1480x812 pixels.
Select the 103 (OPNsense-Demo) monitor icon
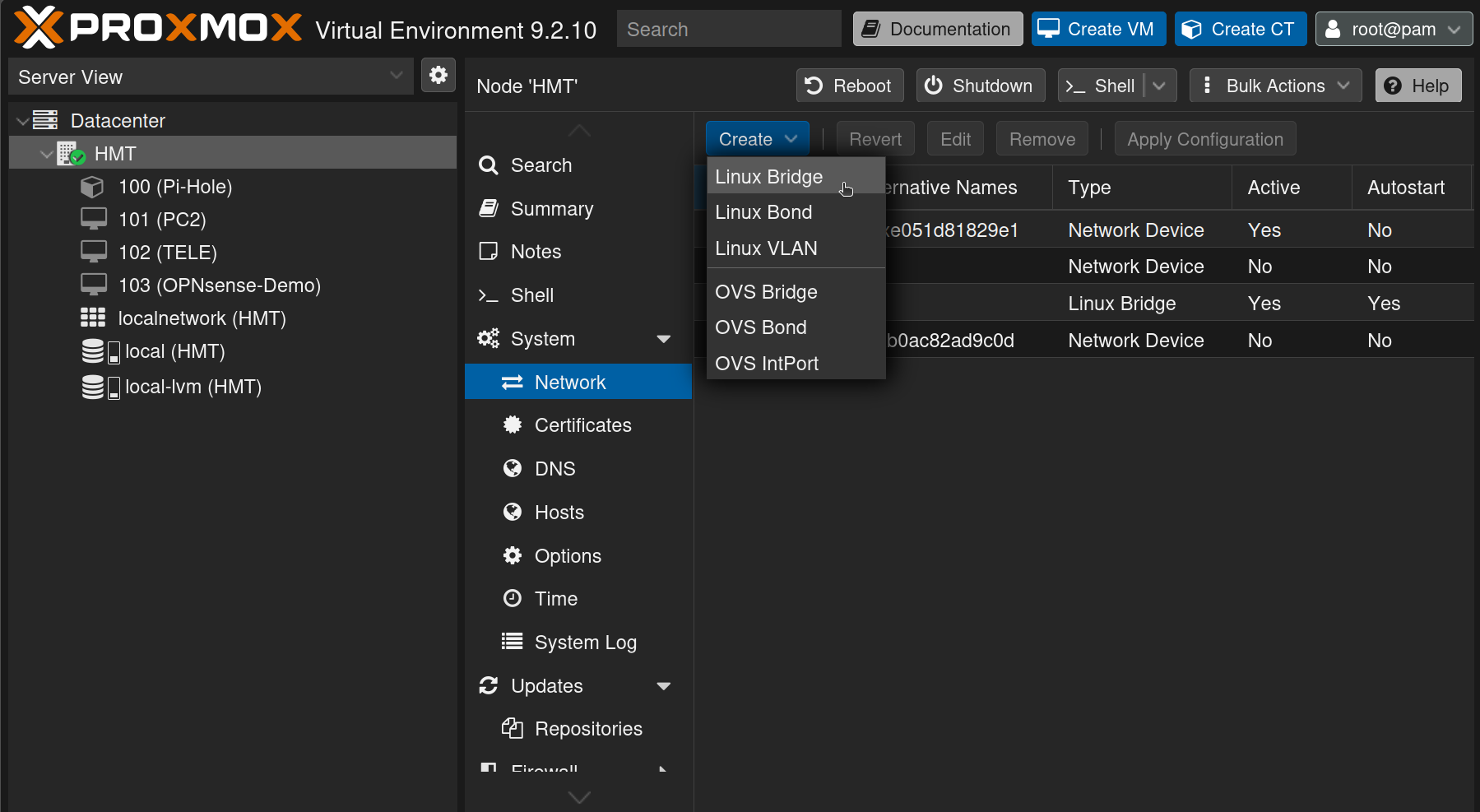(x=93, y=285)
